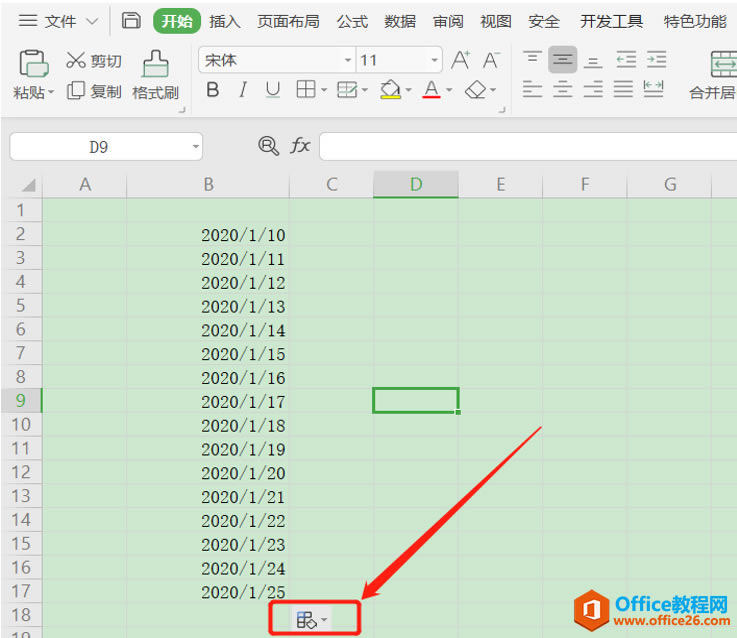This screenshot has height=638, width=737.
Task: Switch to the 安全 tab
Action: point(544,21)
